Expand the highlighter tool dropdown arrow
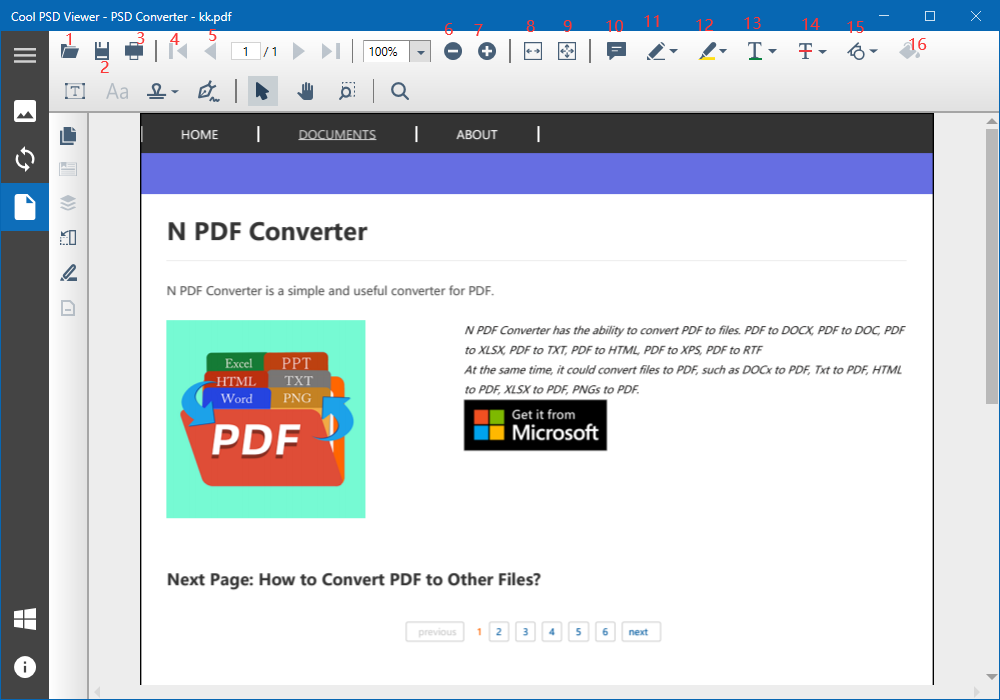Viewport: 1000px width, 700px height. (x=723, y=51)
